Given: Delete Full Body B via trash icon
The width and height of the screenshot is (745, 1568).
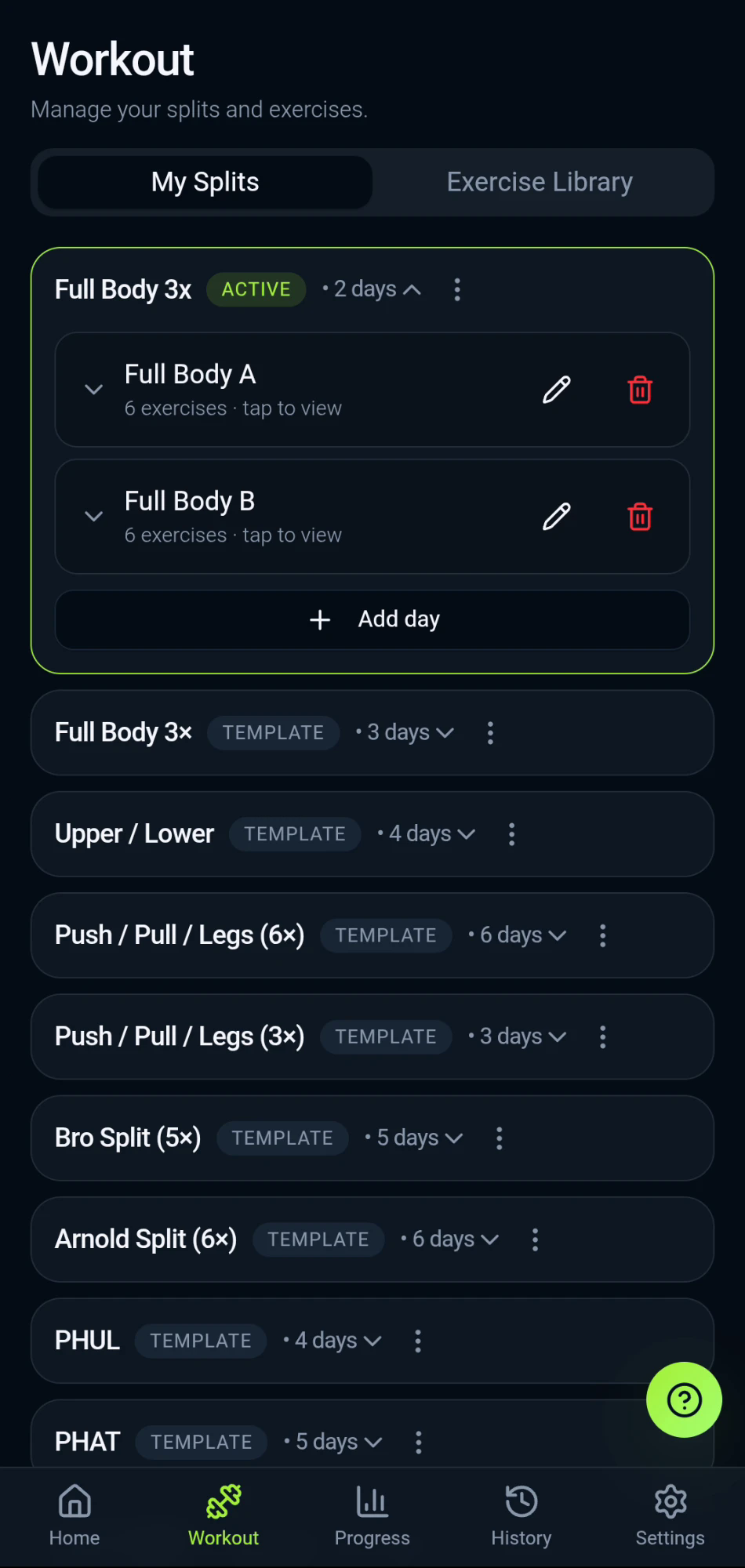Looking at the screenshot, I should coord(640,517).
